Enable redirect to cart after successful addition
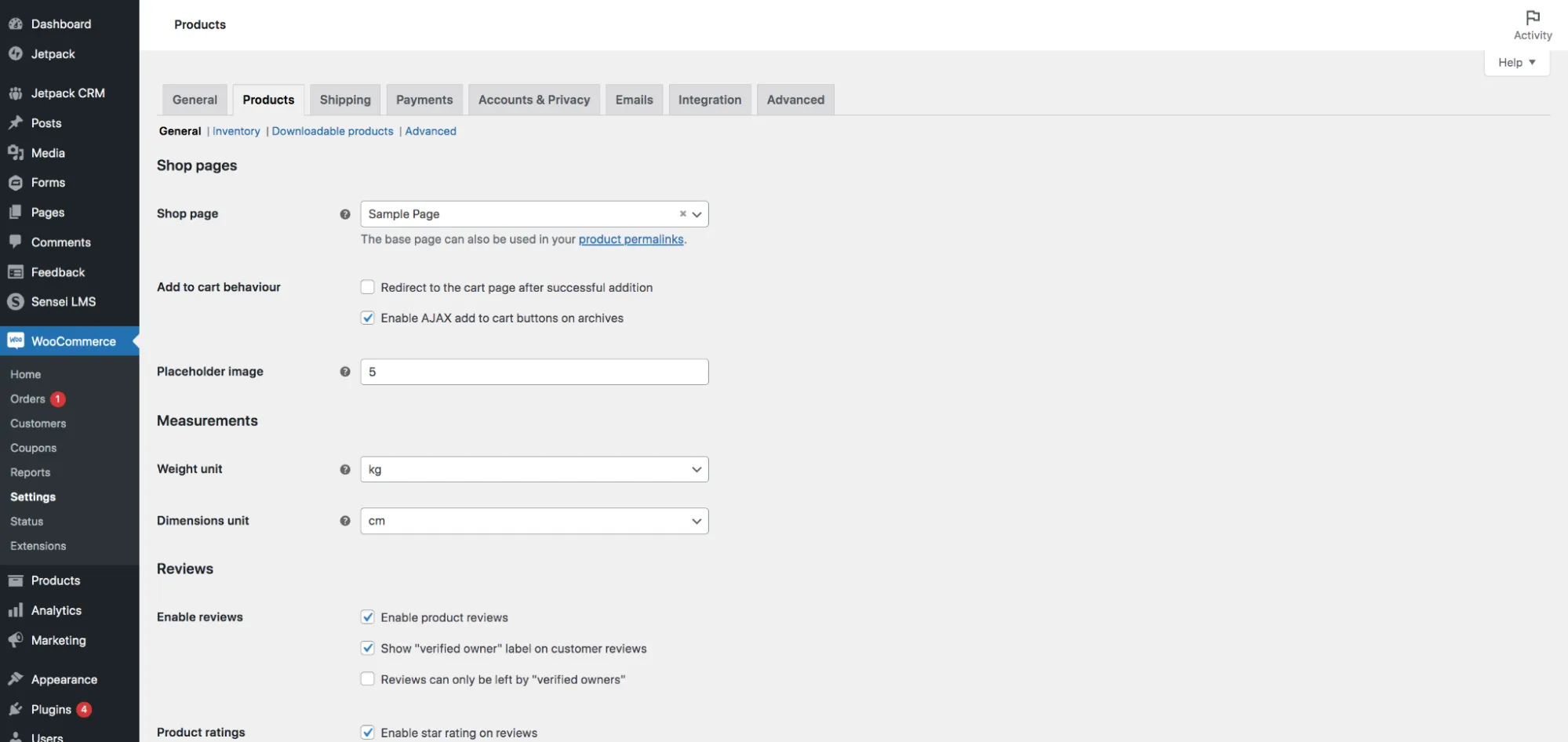The height and width of the screenshot is (742, 1568). point(367,287)
